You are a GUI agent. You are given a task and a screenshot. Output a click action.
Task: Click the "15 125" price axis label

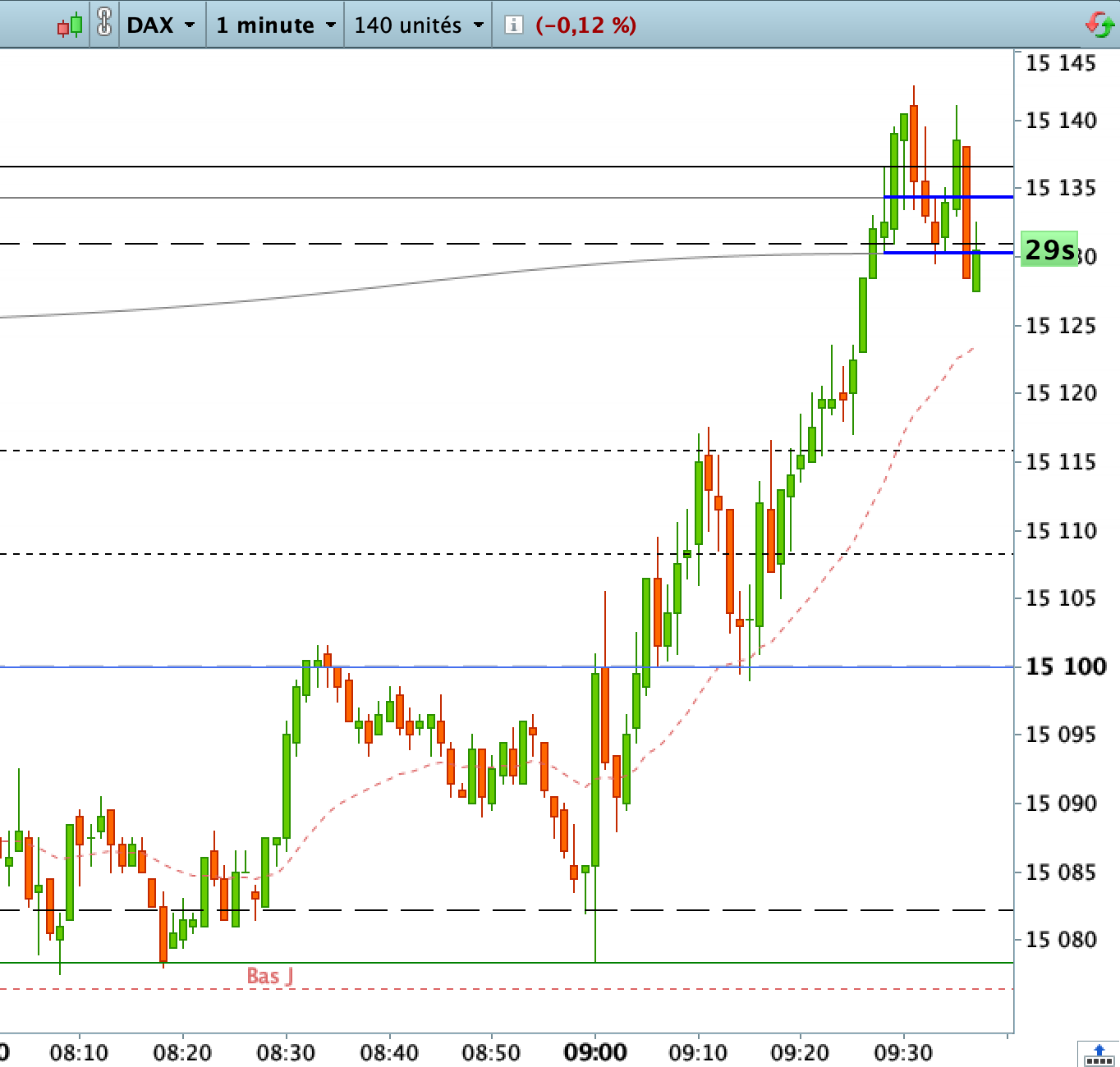1061,326
